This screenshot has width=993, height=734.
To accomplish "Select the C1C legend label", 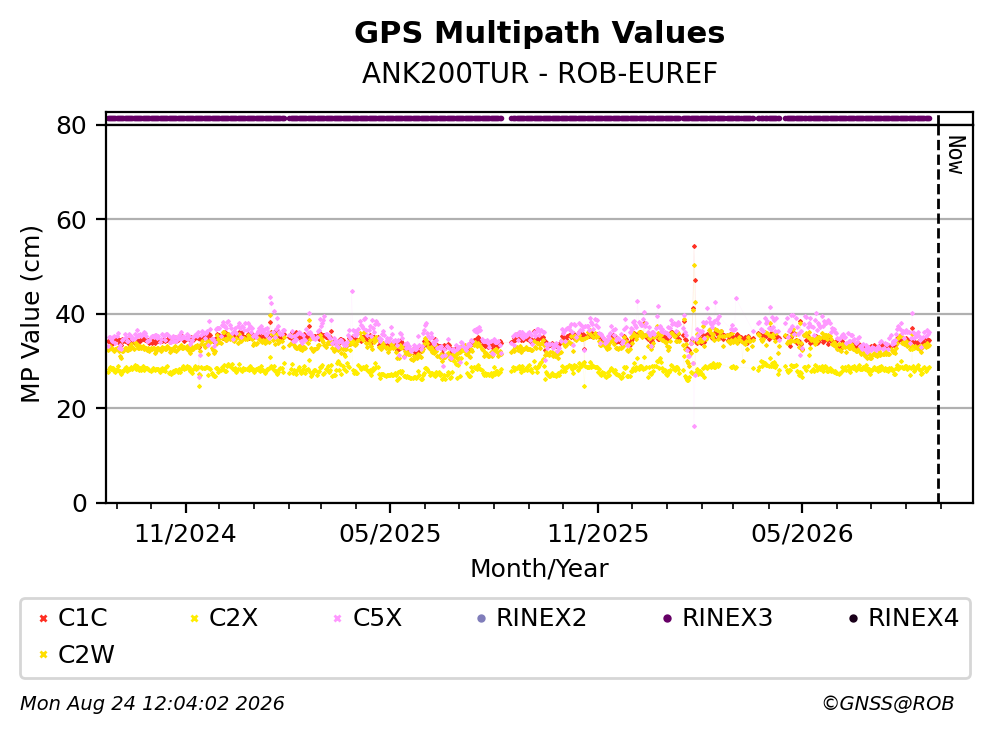I will [82, 617].
